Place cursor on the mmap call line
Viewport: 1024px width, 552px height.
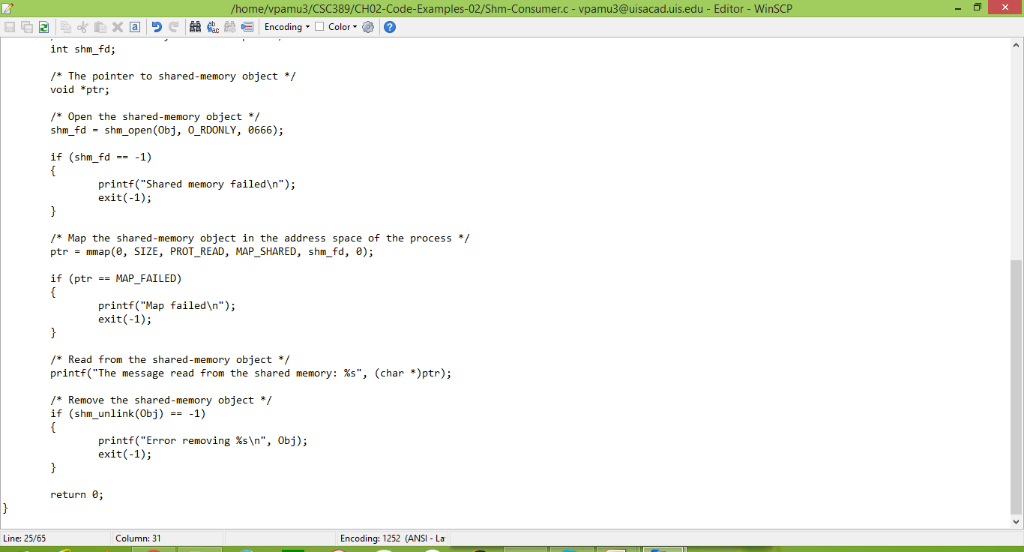click(x=212, y=252)
